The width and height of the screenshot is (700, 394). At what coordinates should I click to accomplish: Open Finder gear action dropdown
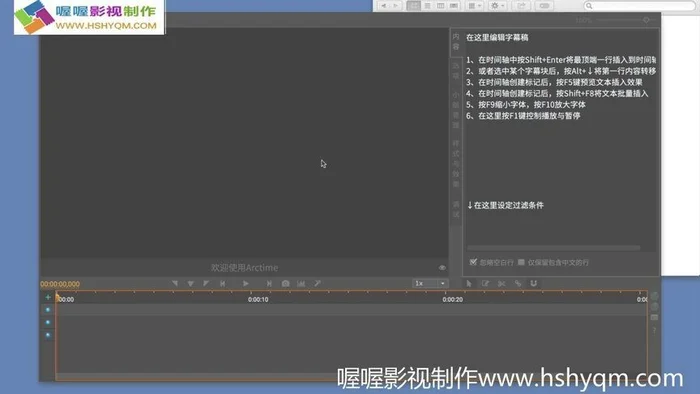click(497, 5)
